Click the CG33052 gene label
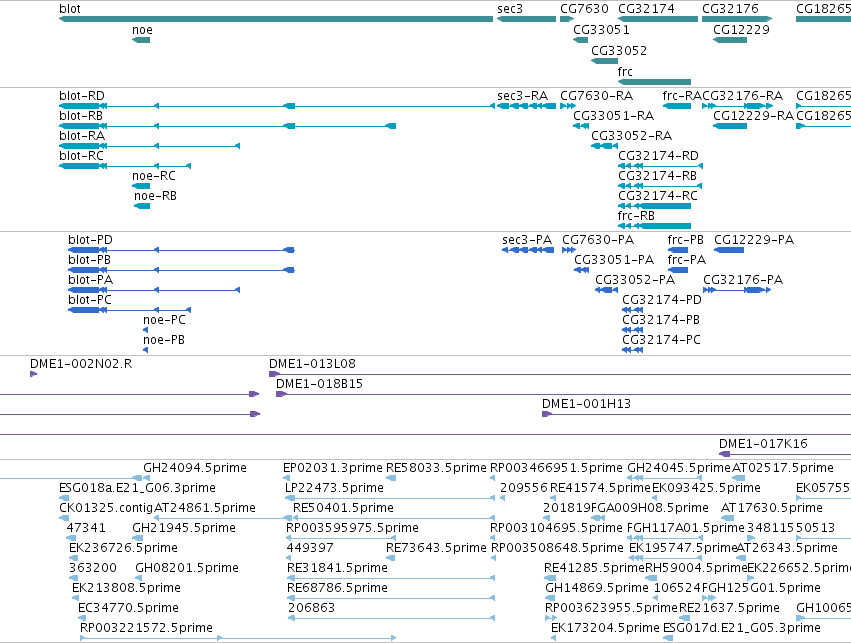 click(x=619, y=51)
